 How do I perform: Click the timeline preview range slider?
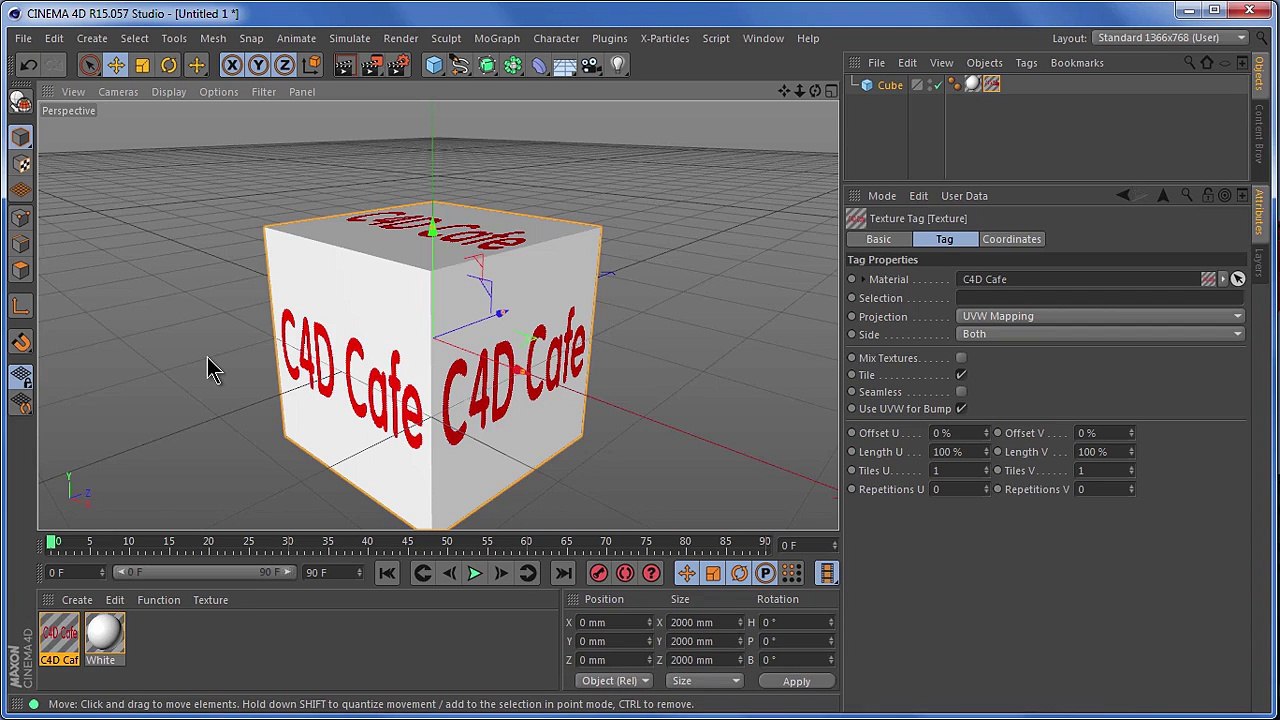(203, 572)
